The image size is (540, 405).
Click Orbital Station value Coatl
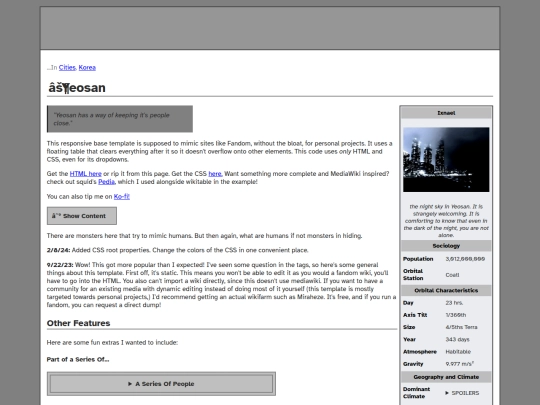coord(452,275)
